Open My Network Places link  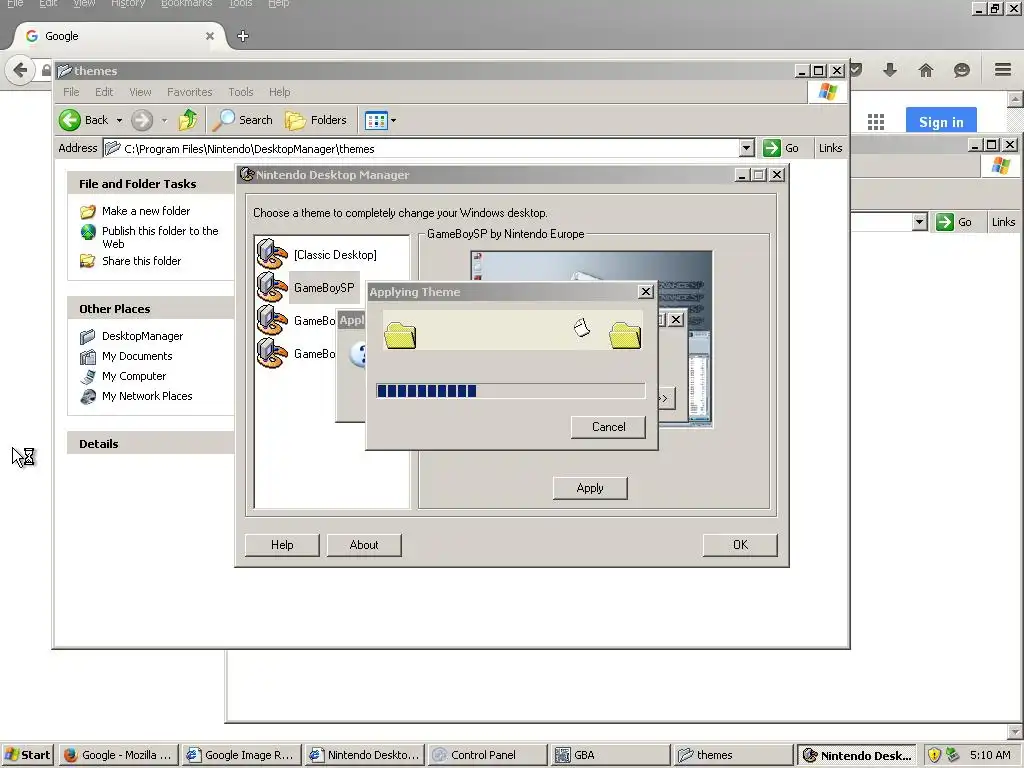(147, 396)
